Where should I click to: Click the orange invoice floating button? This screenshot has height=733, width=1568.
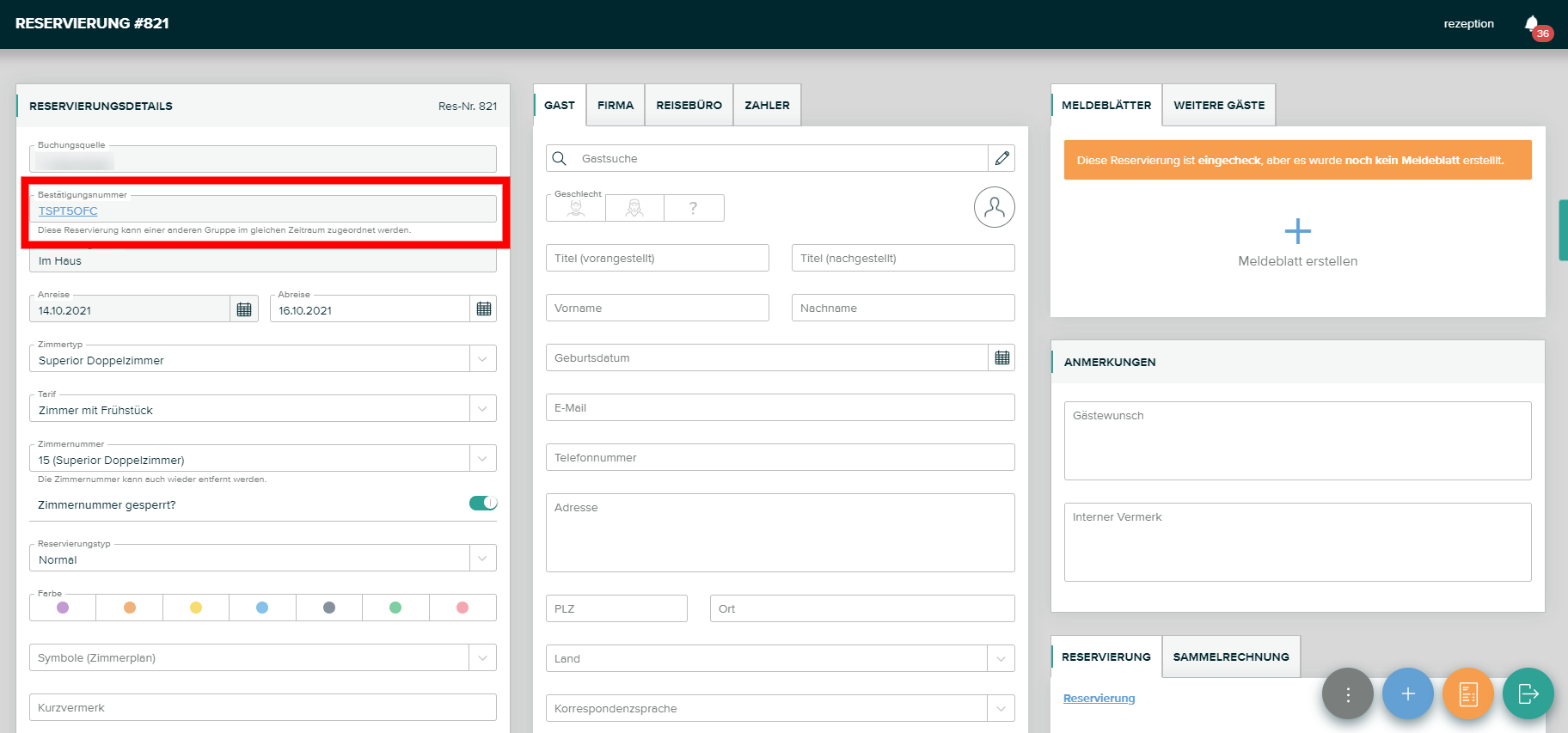point(1467,693)
